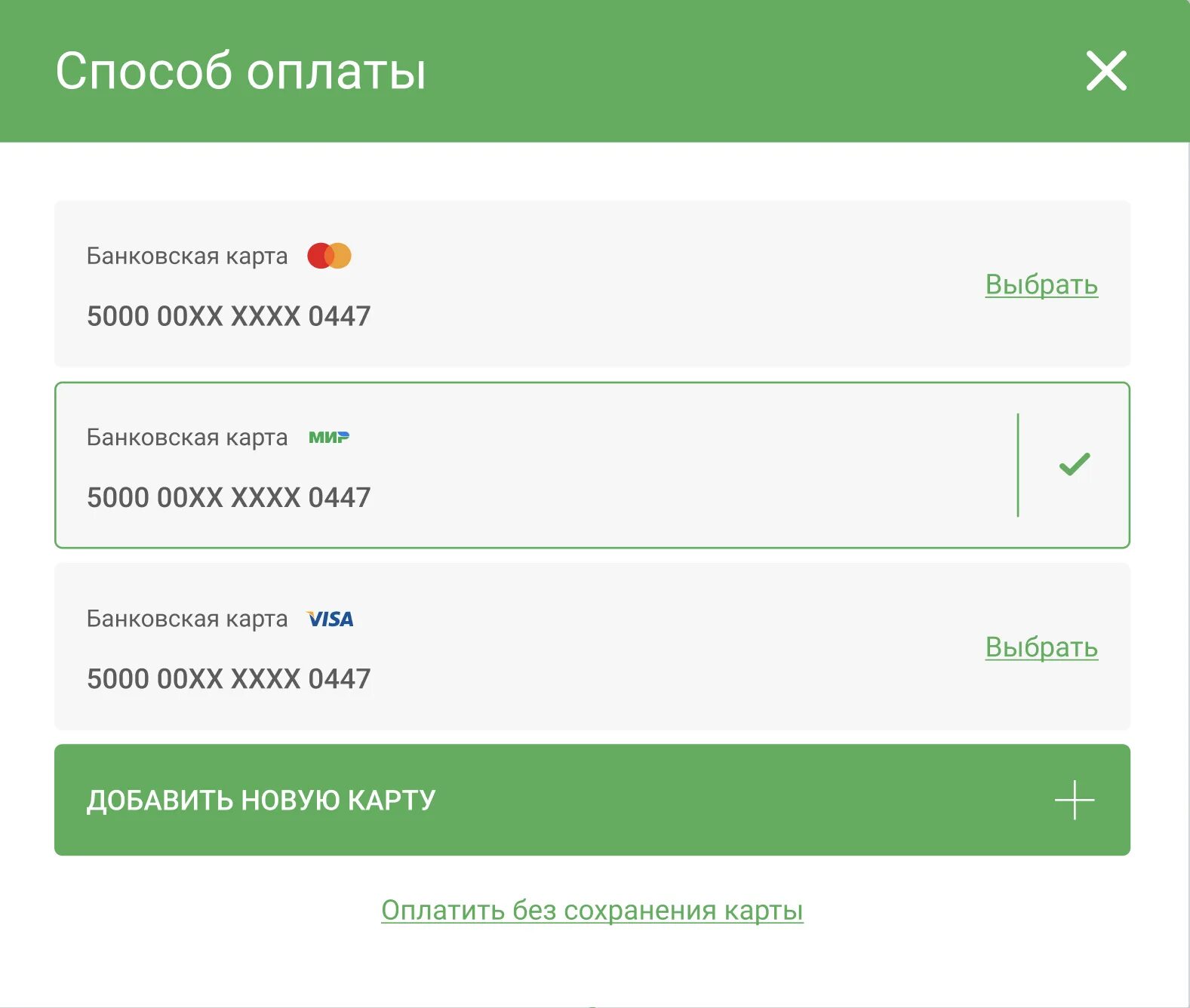Open Оплатить без сохранения карты link

coord(592,910)
